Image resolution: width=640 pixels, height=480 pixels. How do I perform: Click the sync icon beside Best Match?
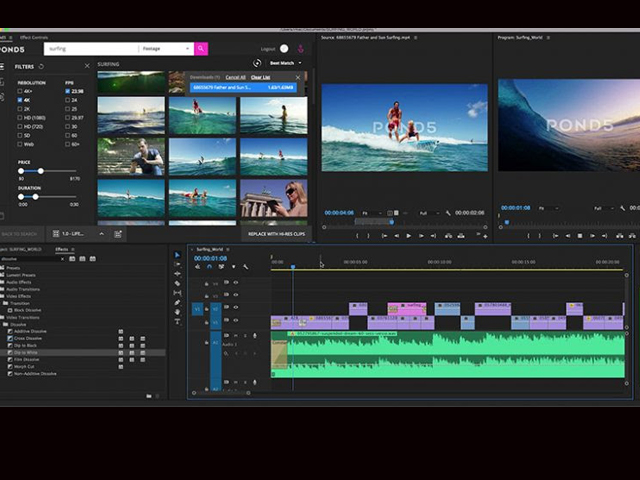coord(257,63)
